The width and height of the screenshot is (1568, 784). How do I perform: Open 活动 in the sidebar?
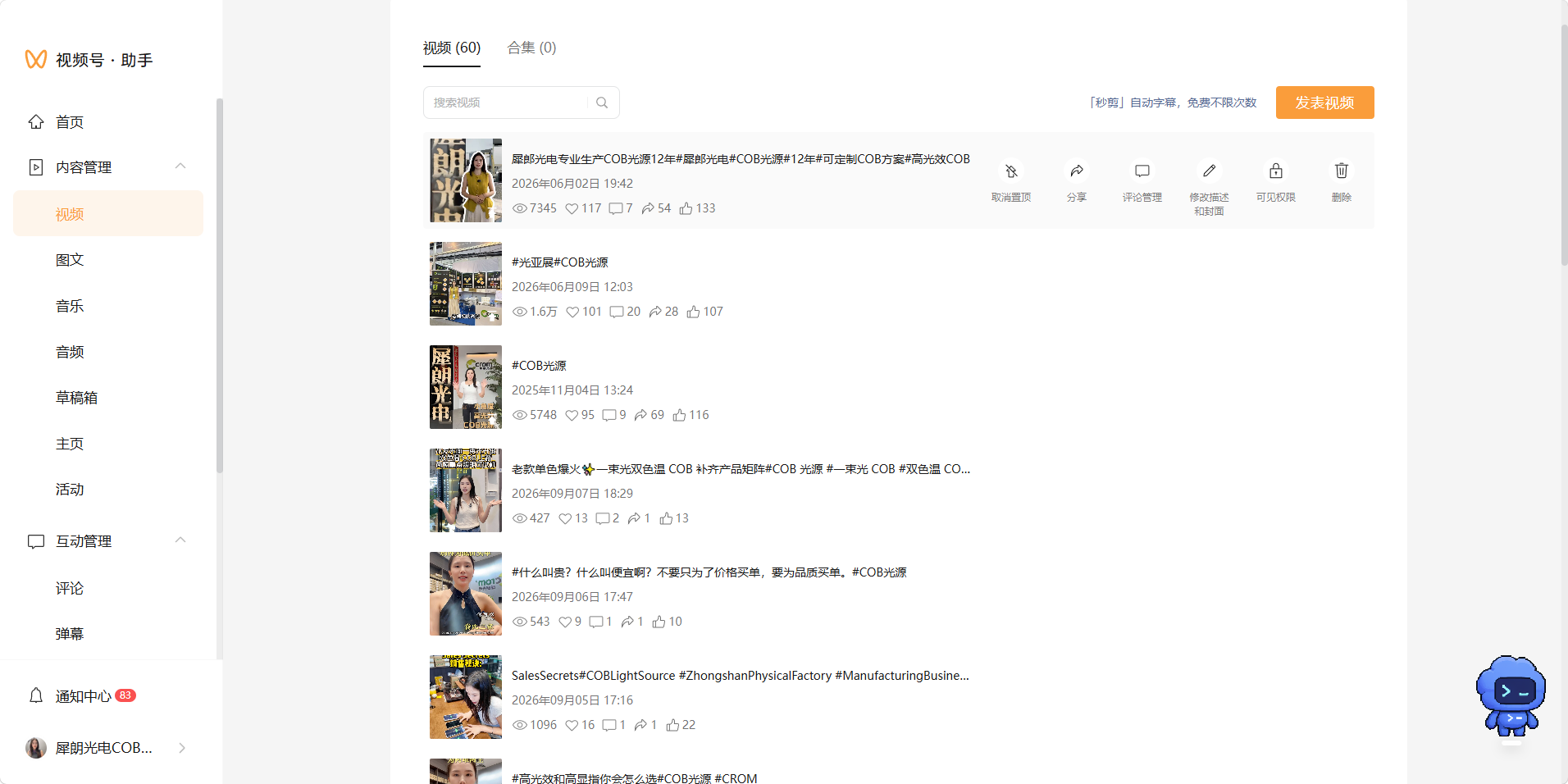pyautogui.click(x=70, y=490)
